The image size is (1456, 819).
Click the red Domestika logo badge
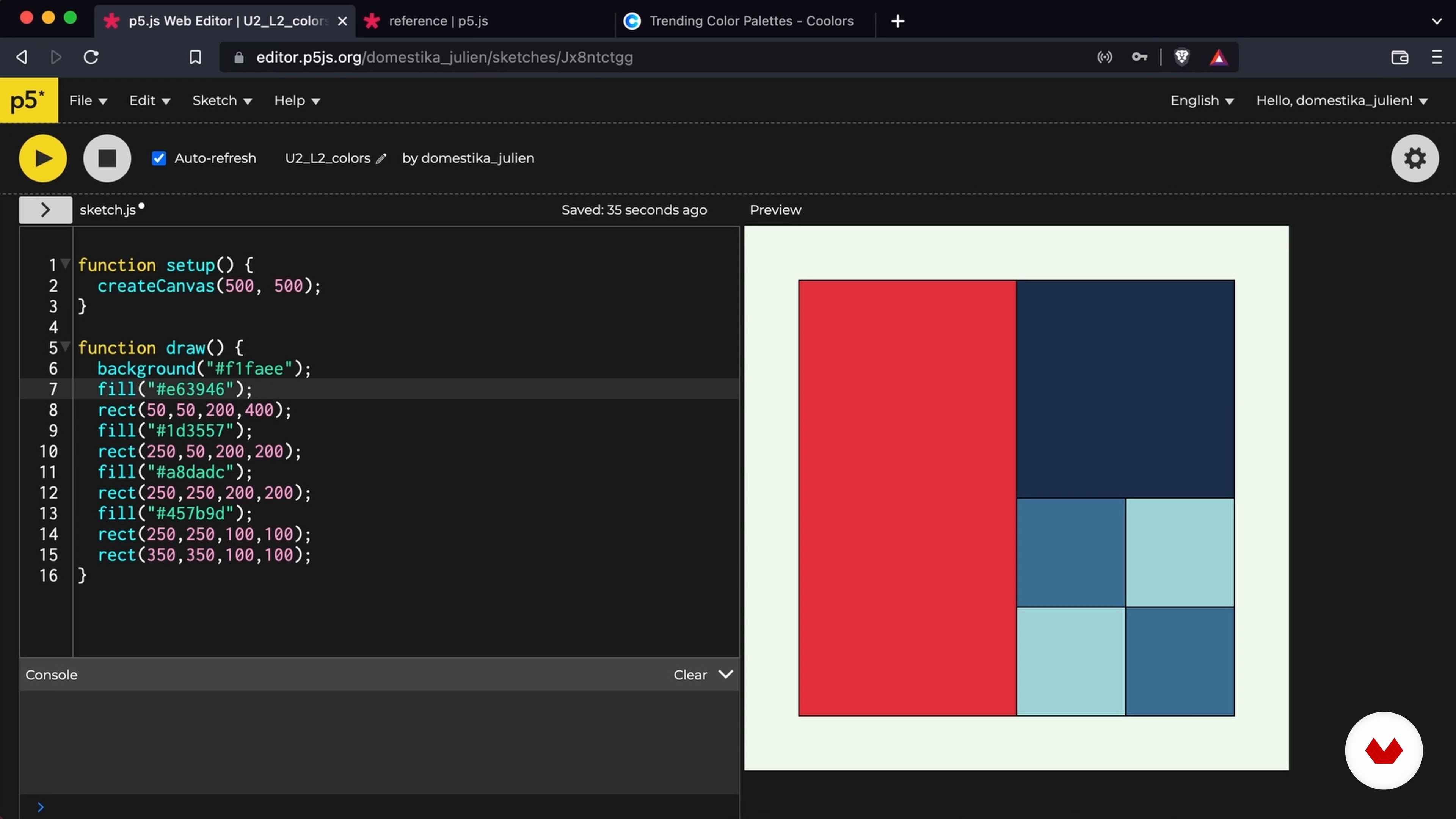pos(1384,751)
